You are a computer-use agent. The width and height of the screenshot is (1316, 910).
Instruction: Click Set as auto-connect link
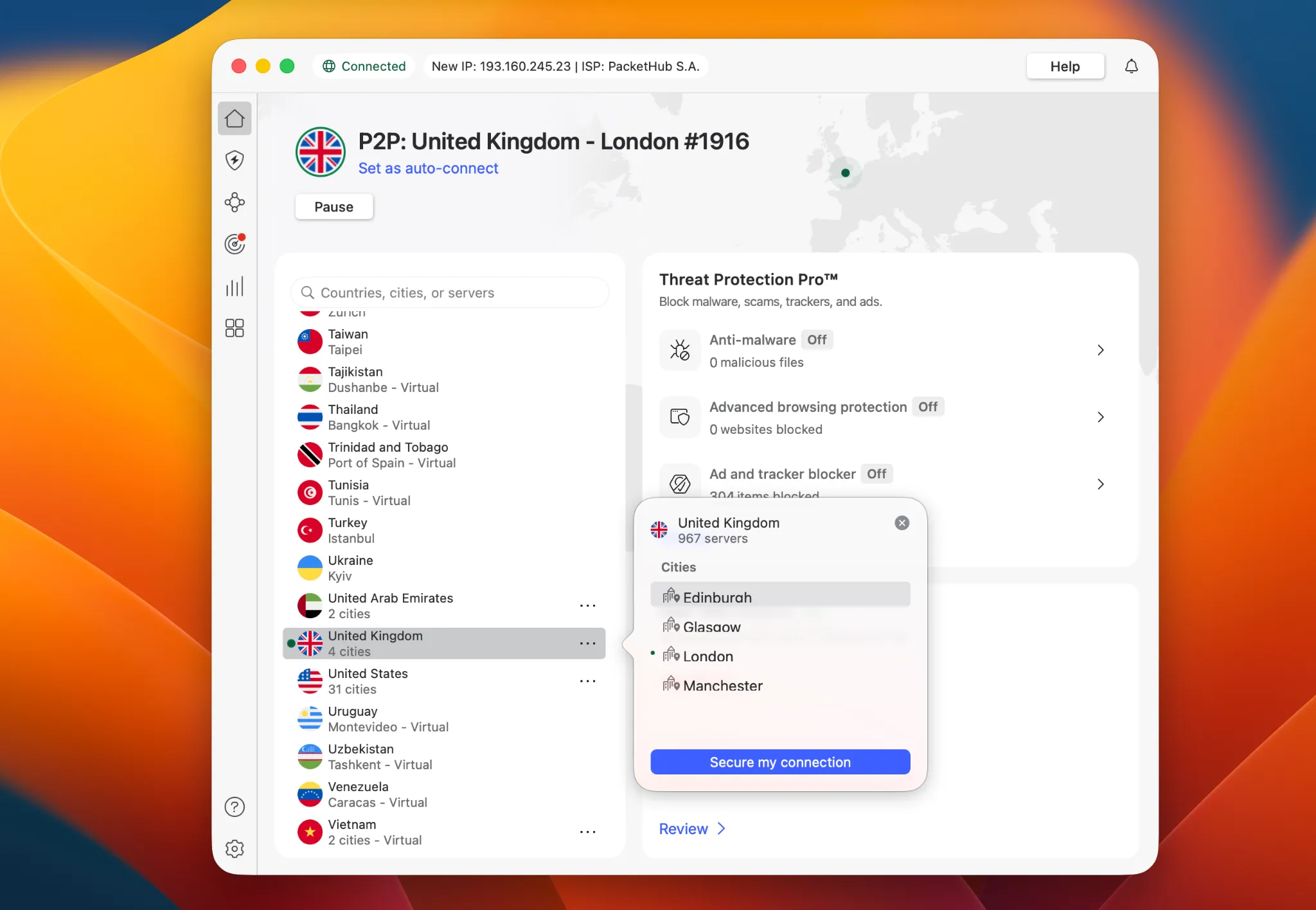tap(428, 168)
